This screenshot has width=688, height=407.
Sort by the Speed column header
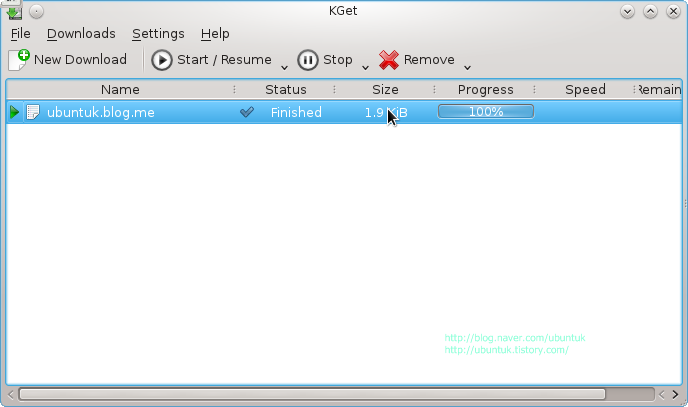585,89
